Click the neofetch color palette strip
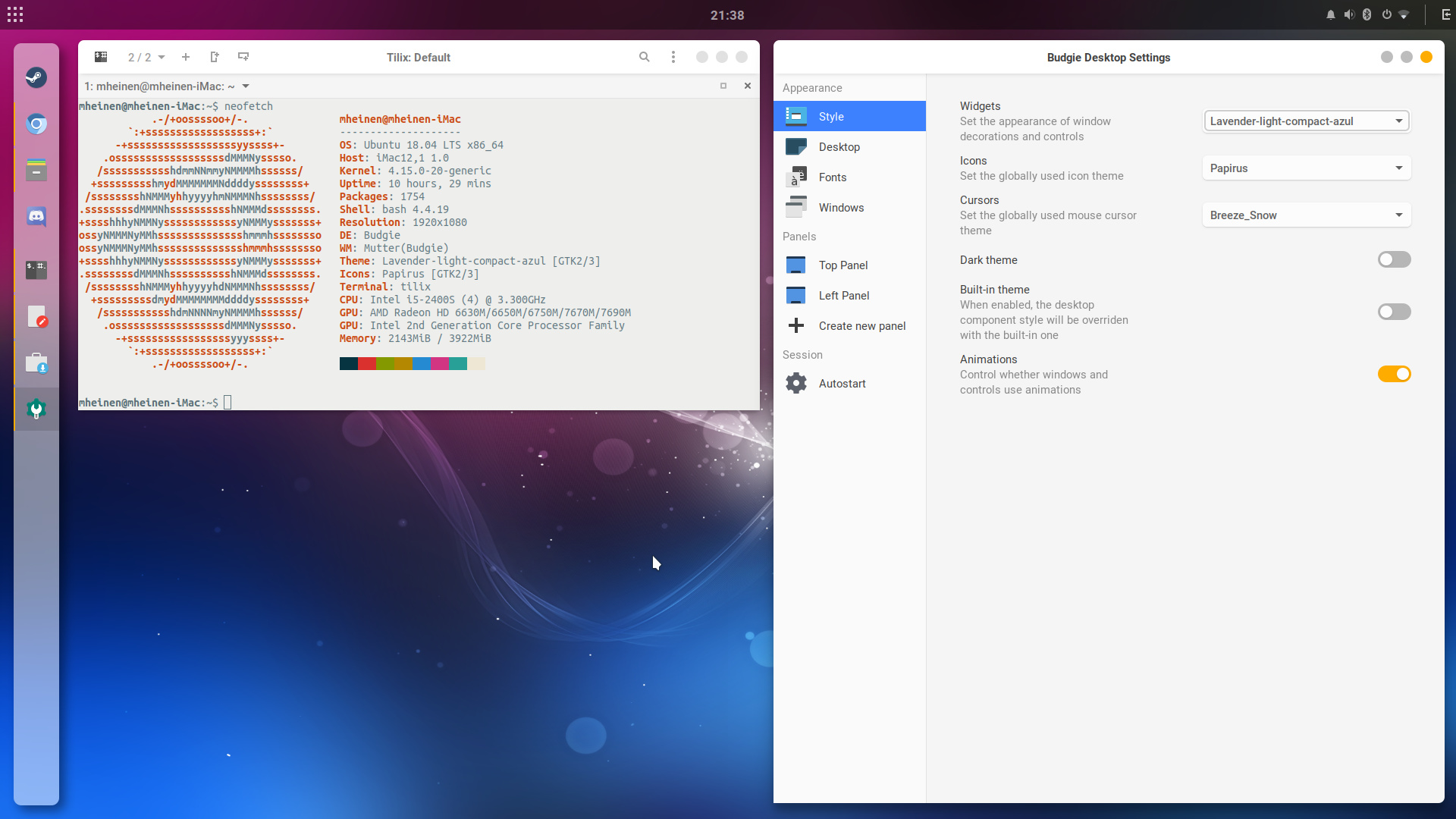1456x819 pixels. click(x=412, y=364)
